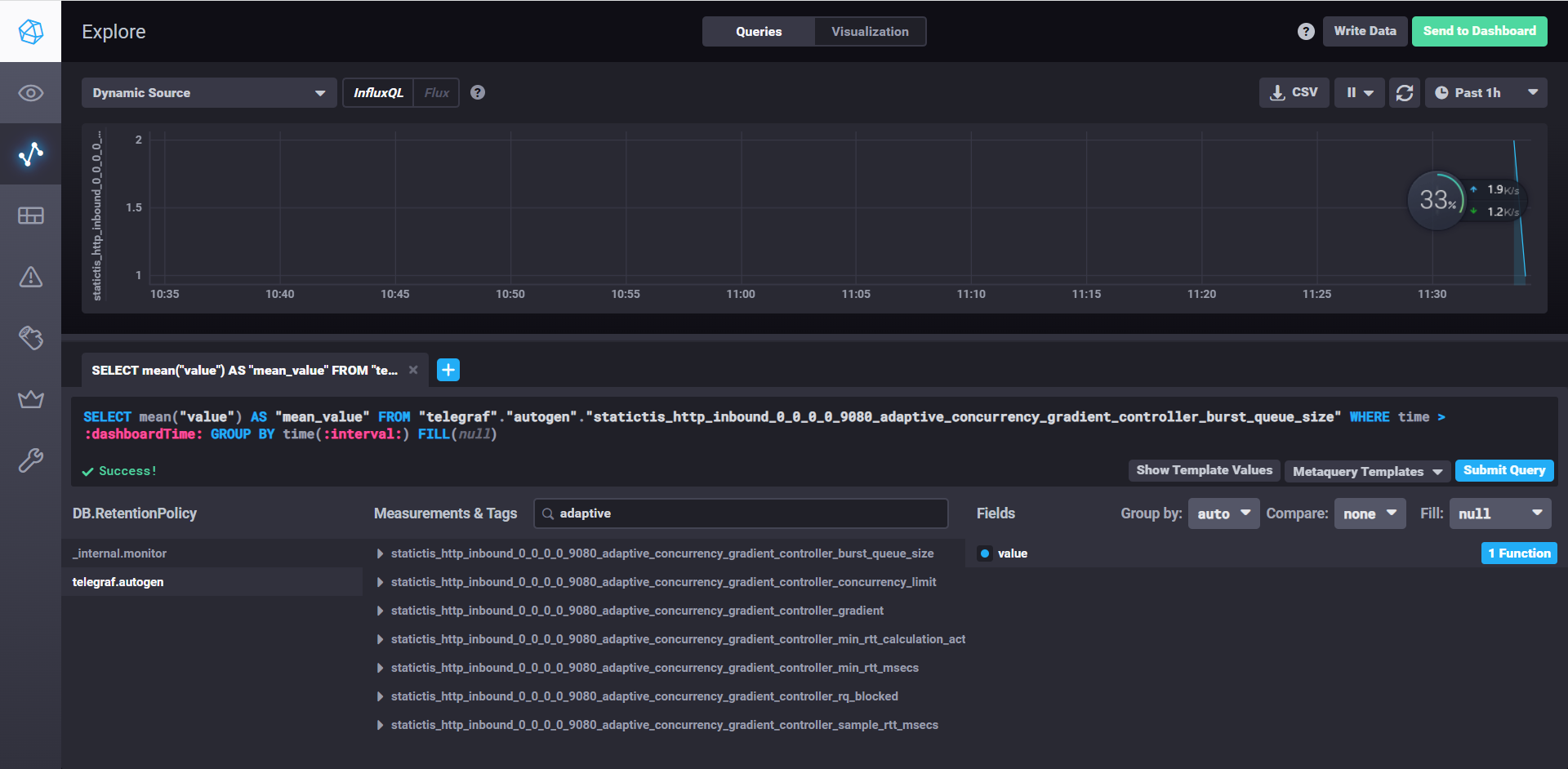1568x769 pixels.
Task: Click Send to Dashboard button
Action: tap(1479, 31)
